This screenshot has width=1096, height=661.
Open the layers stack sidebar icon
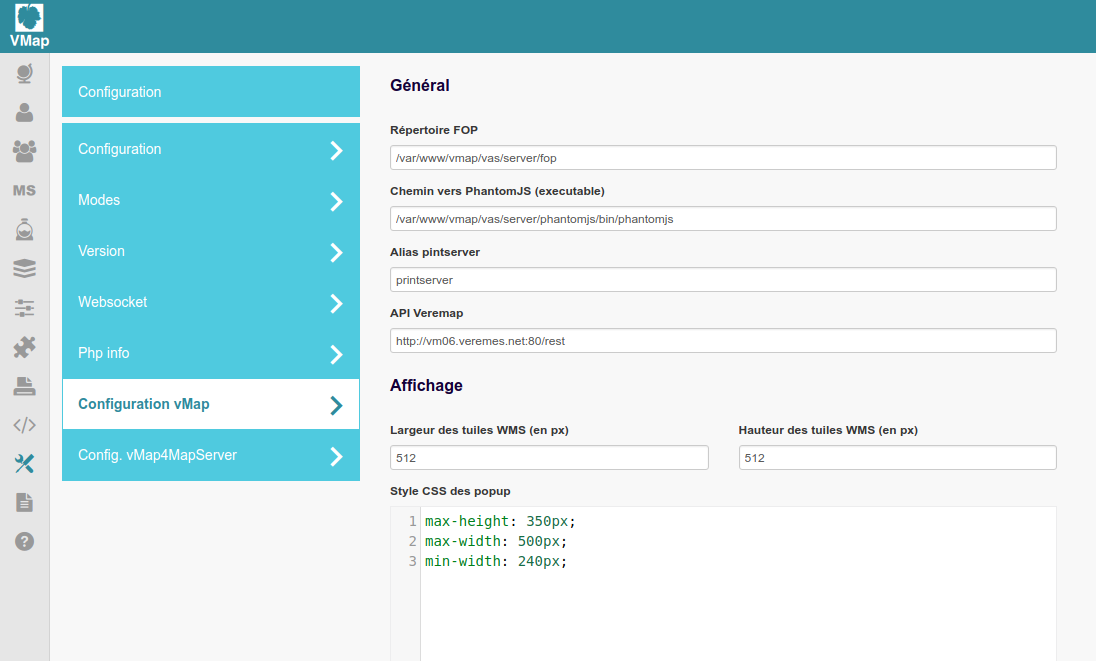pos(24,268)
